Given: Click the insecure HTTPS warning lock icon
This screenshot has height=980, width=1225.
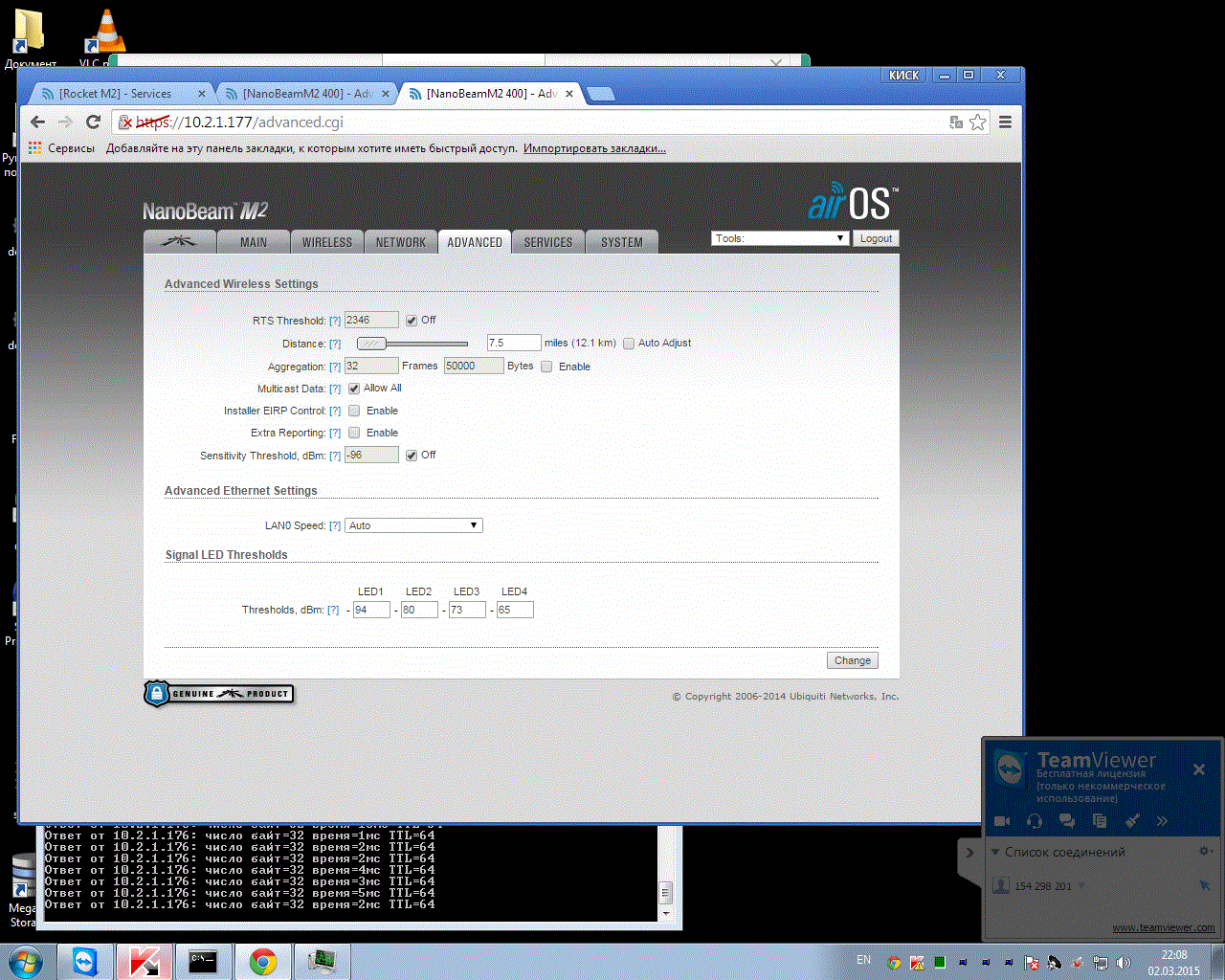Looking at the screenshot, I should pos(125,122).
